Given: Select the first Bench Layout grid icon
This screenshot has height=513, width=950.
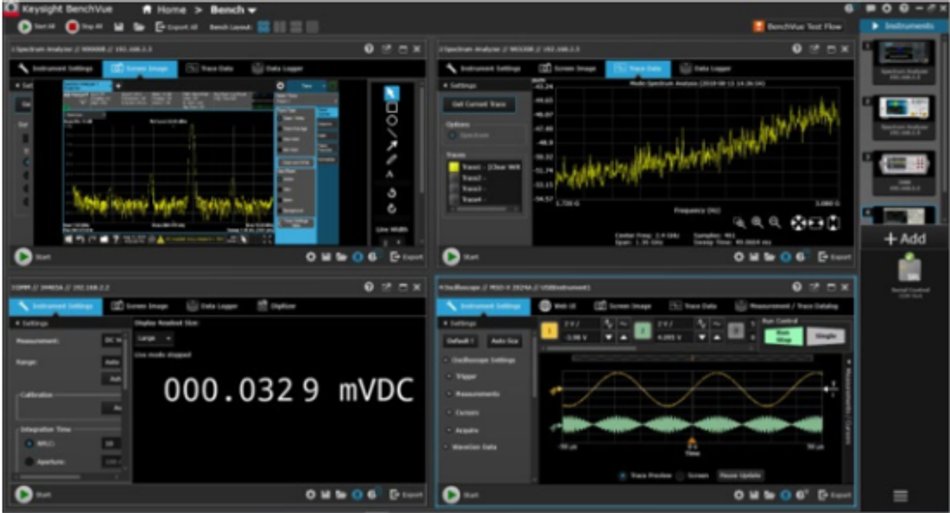Looking at the screenshot, I should click(x=264, y=27).
